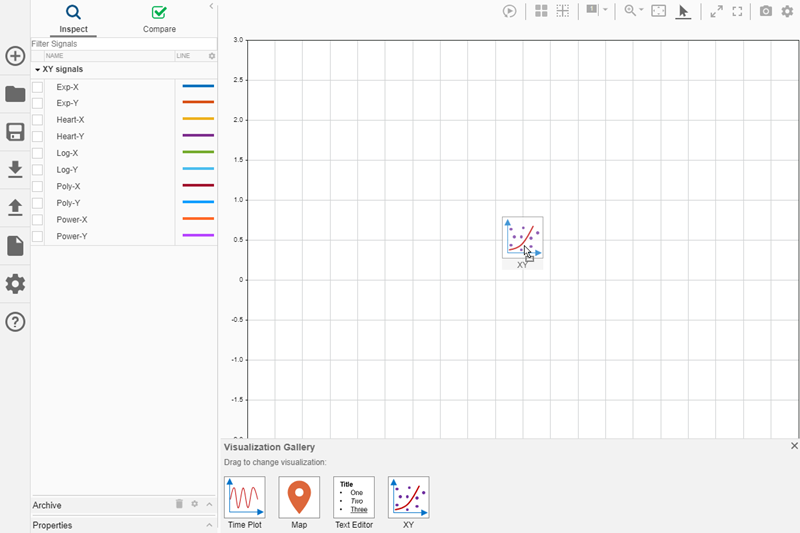
Task: Expand the Properties pane chevron
Action: click(209, 525)
